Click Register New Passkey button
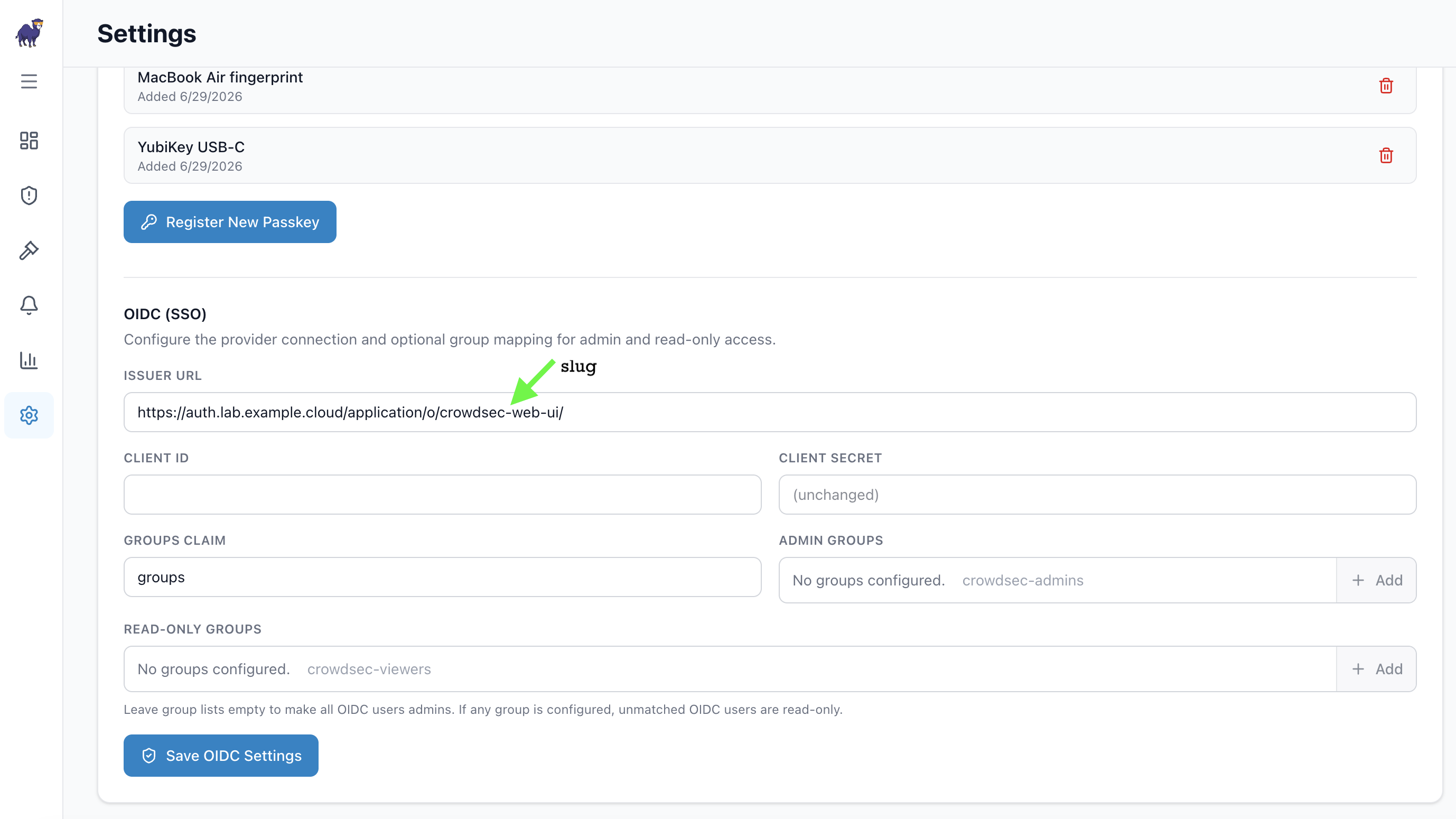 (x=230, y=222)
